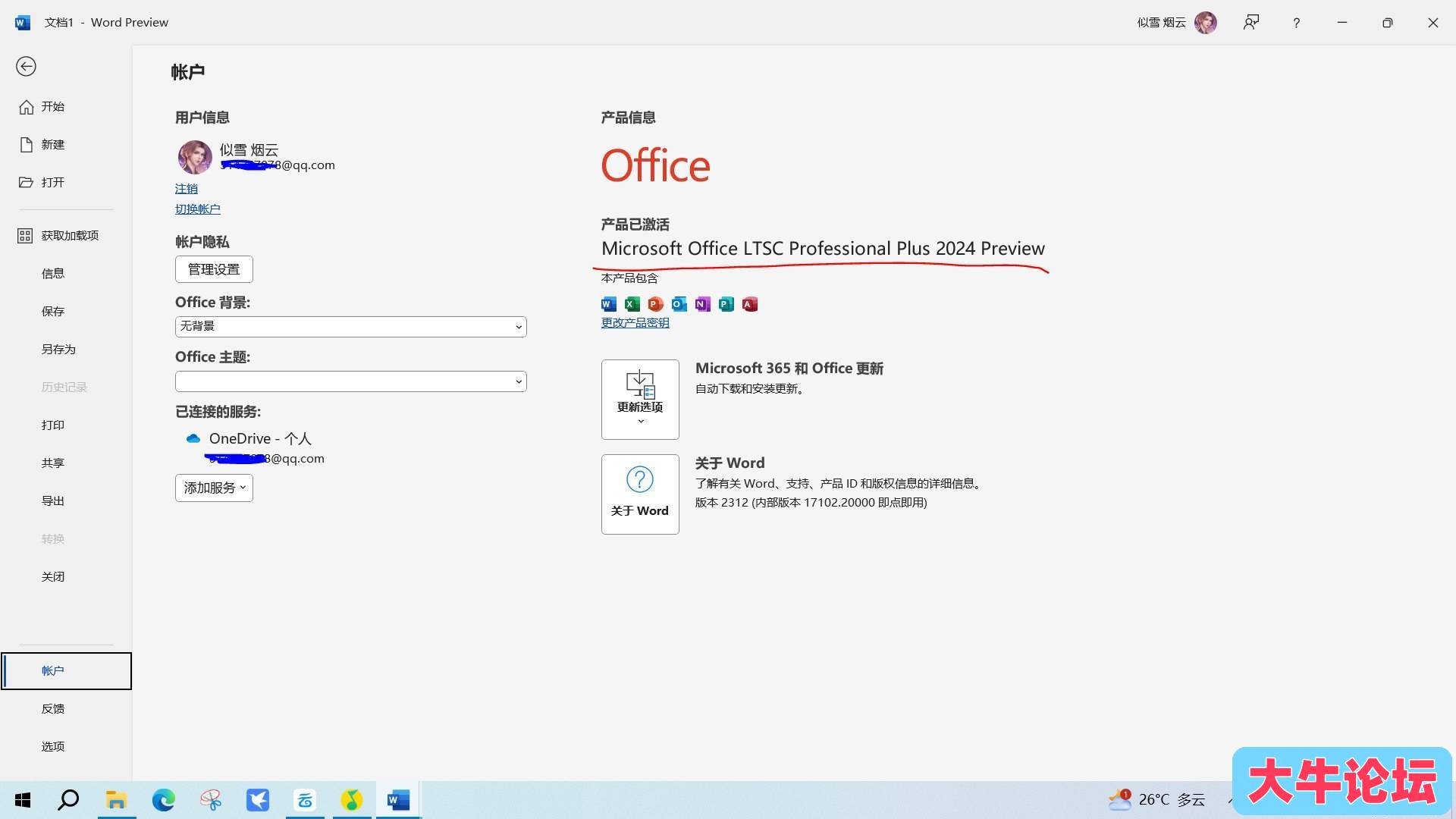
Task: Select 新建 in the sidebar
Action: 66,145
